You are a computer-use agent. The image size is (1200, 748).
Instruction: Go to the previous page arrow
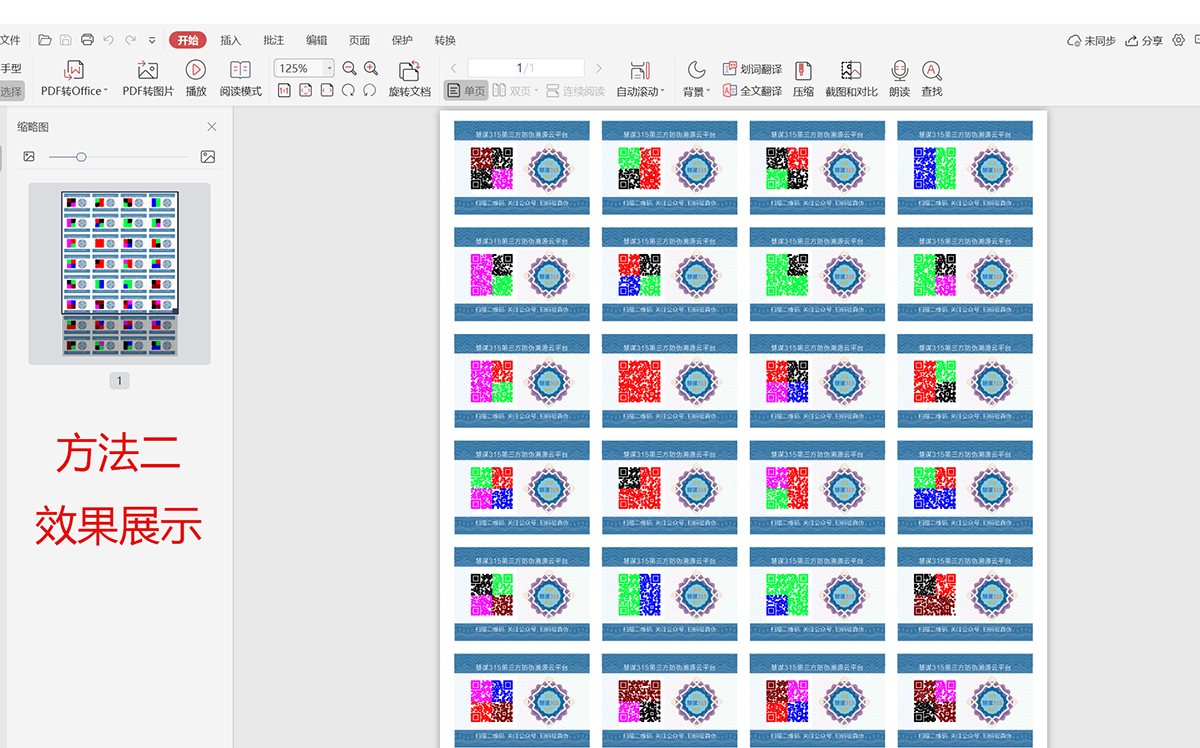pyautogui.click(x=453, y=68)
